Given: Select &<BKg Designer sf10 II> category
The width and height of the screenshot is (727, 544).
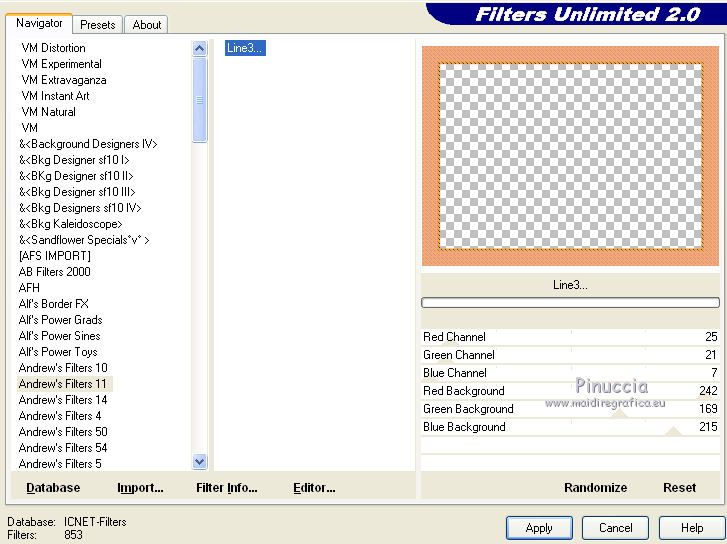Looking at the screenshot, I should 76,176.
